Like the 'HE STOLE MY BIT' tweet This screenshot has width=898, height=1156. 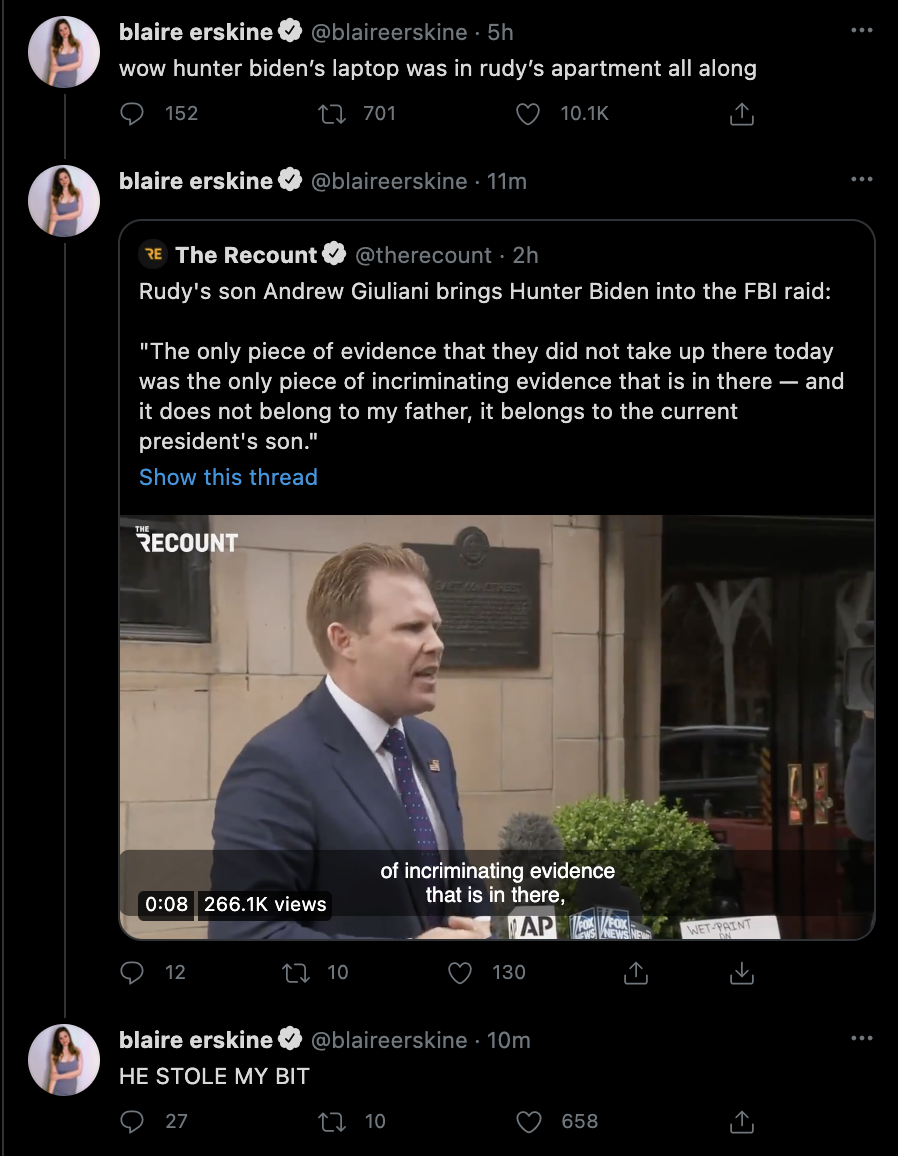tap(528, 1121)
